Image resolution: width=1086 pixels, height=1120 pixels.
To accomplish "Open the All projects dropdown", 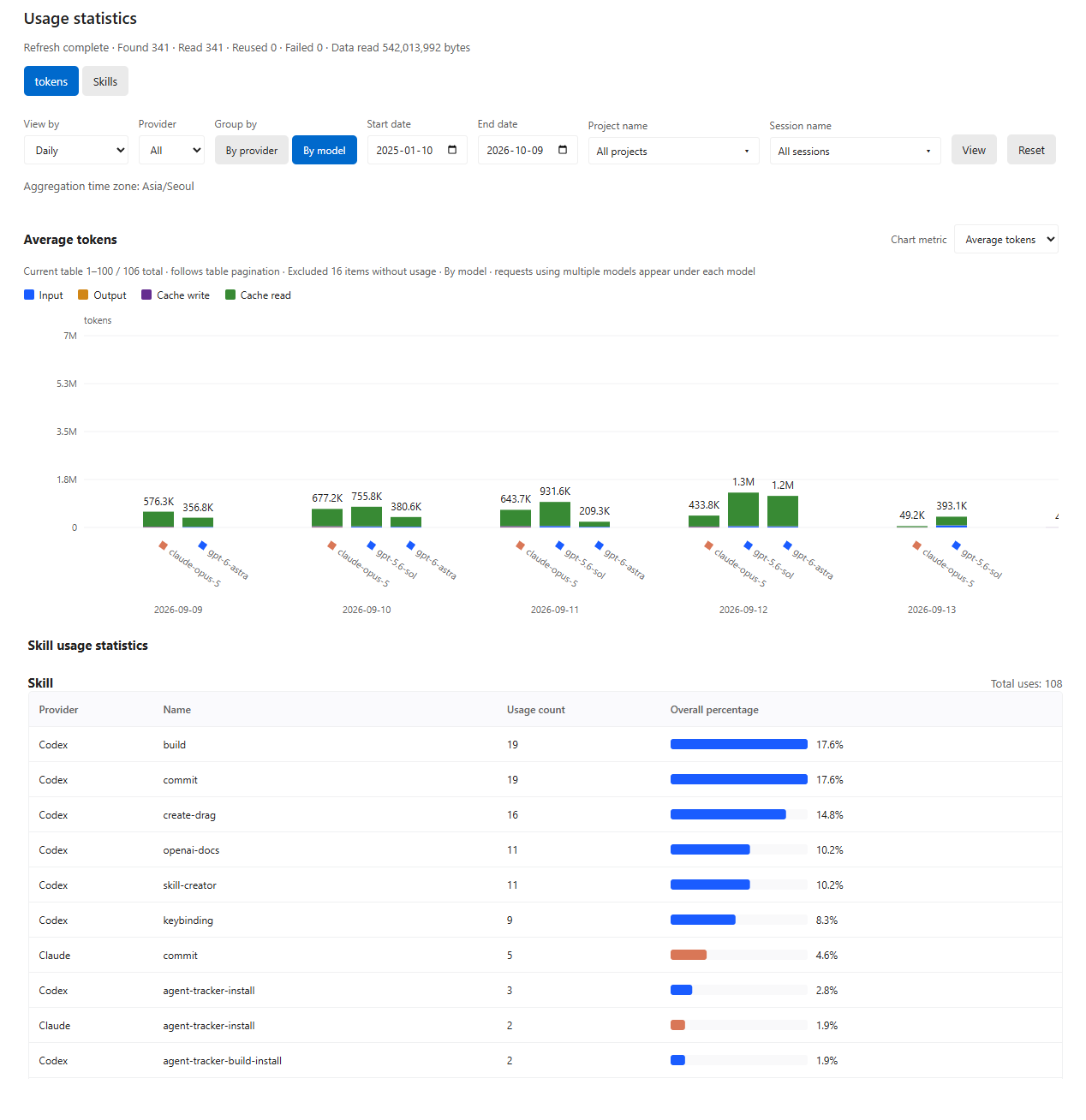I will click(x=674, y=151).
